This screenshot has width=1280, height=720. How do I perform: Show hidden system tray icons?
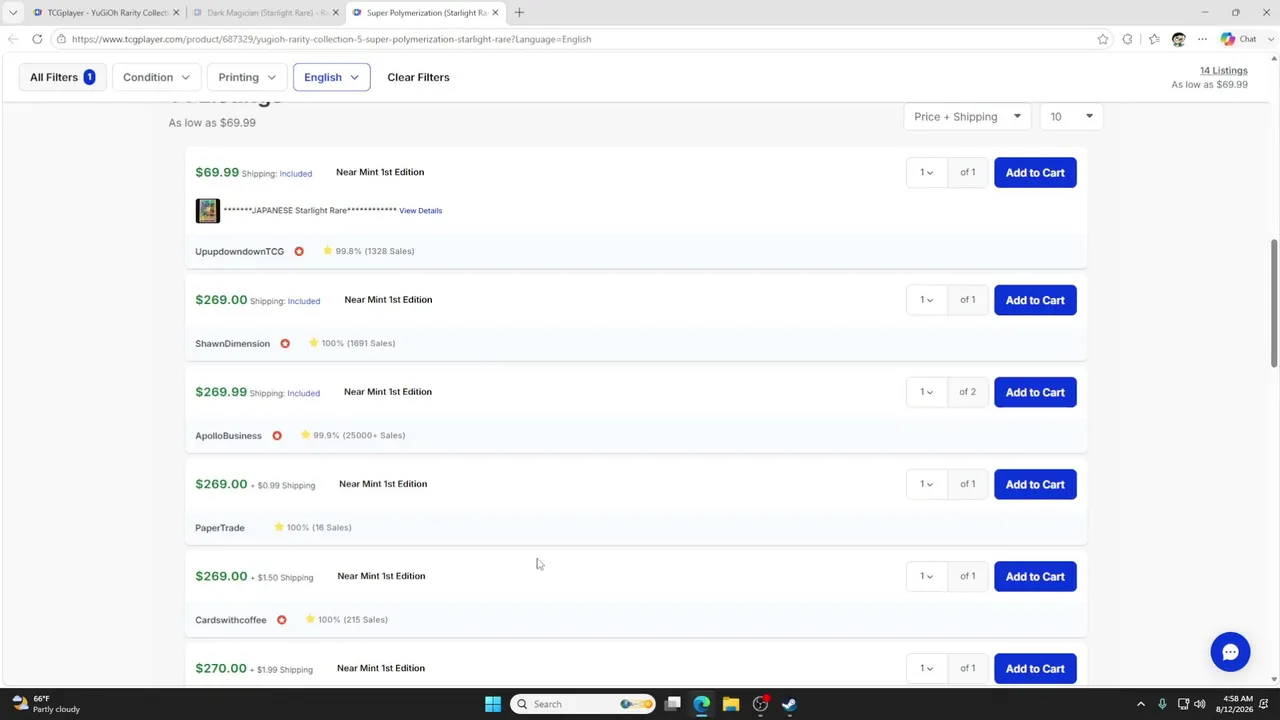(1141, 704)
